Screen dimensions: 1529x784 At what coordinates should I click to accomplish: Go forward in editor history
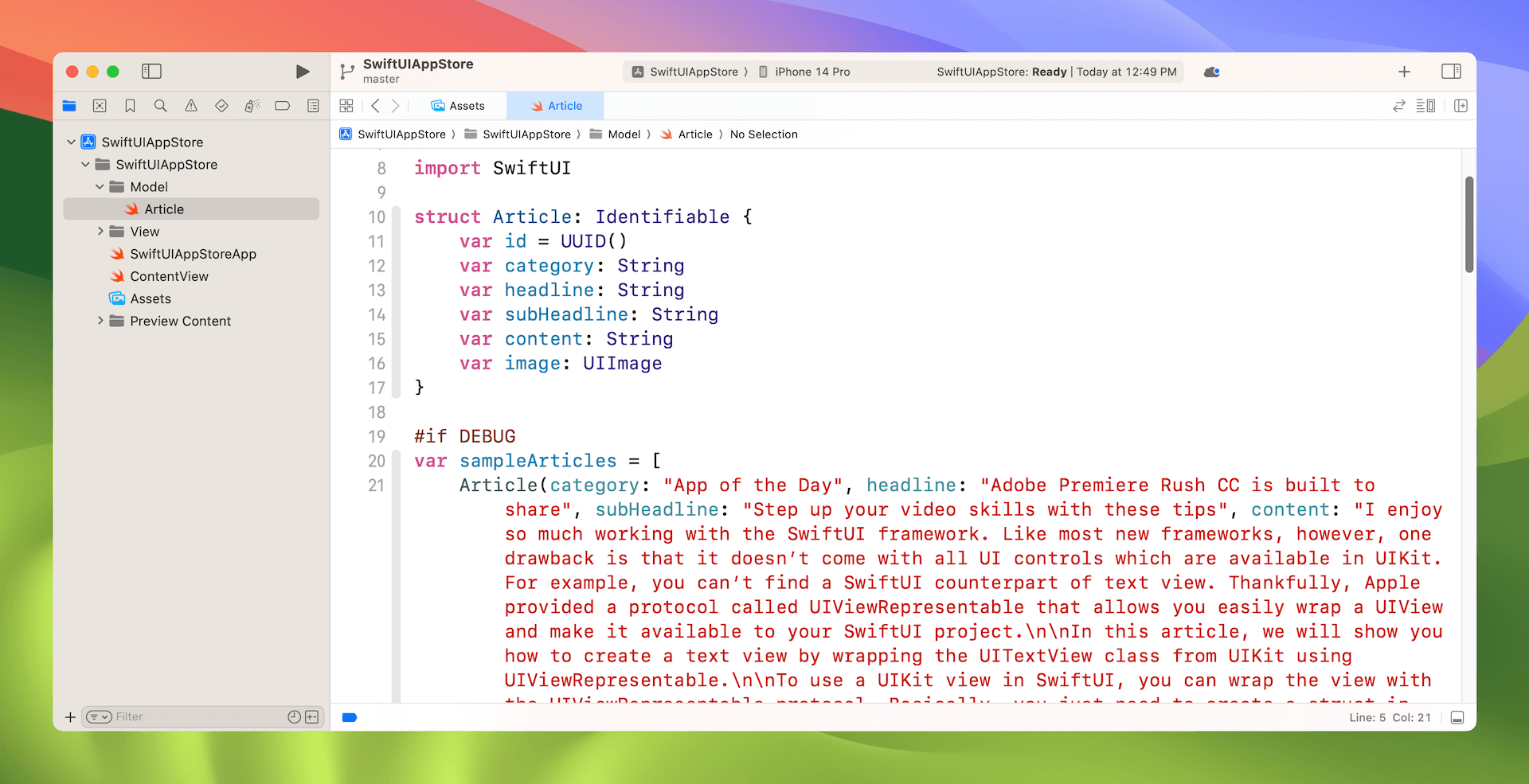click(395, 106)
